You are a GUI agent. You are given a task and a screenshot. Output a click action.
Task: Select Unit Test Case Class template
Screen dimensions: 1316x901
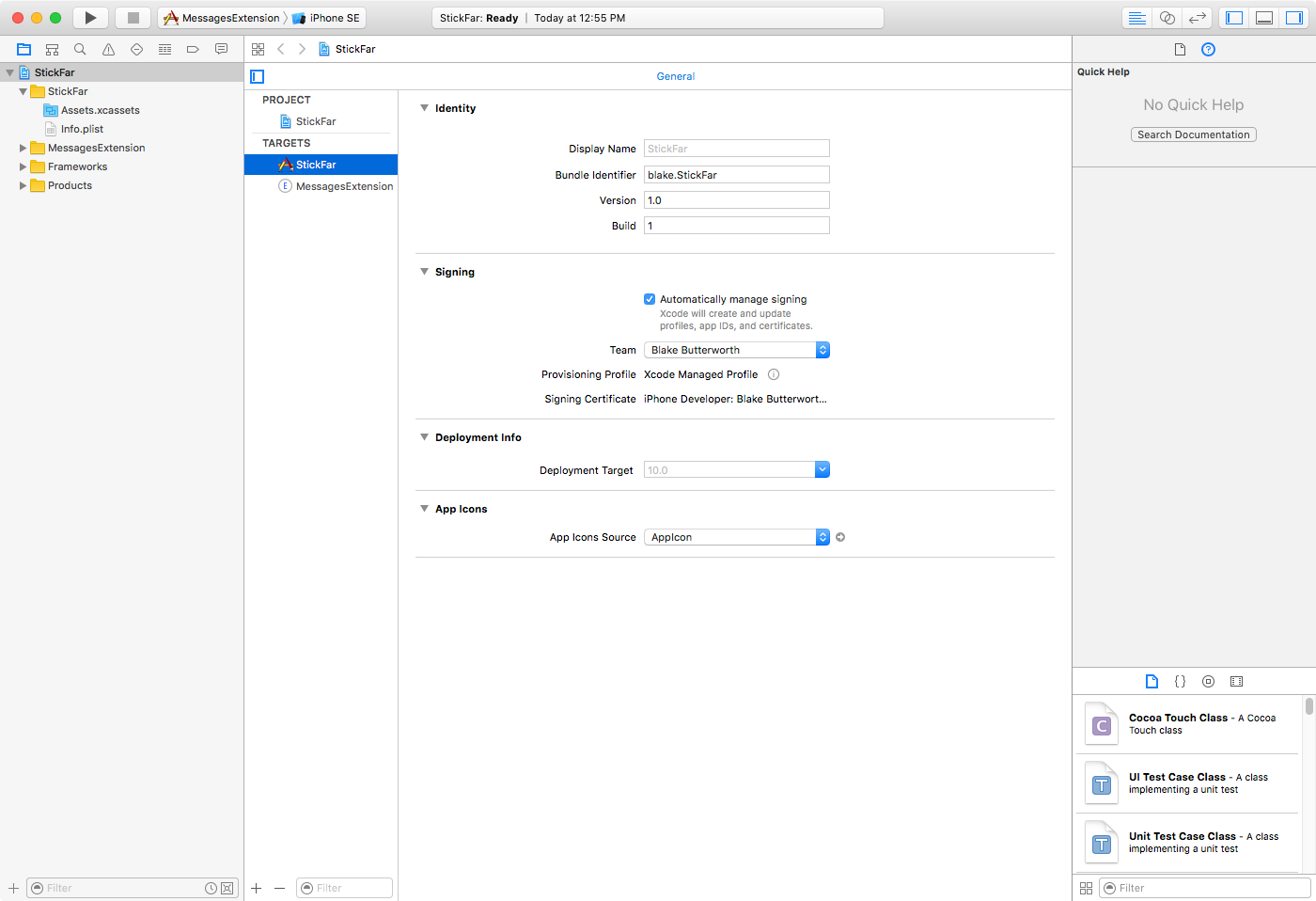[1188, 843]
